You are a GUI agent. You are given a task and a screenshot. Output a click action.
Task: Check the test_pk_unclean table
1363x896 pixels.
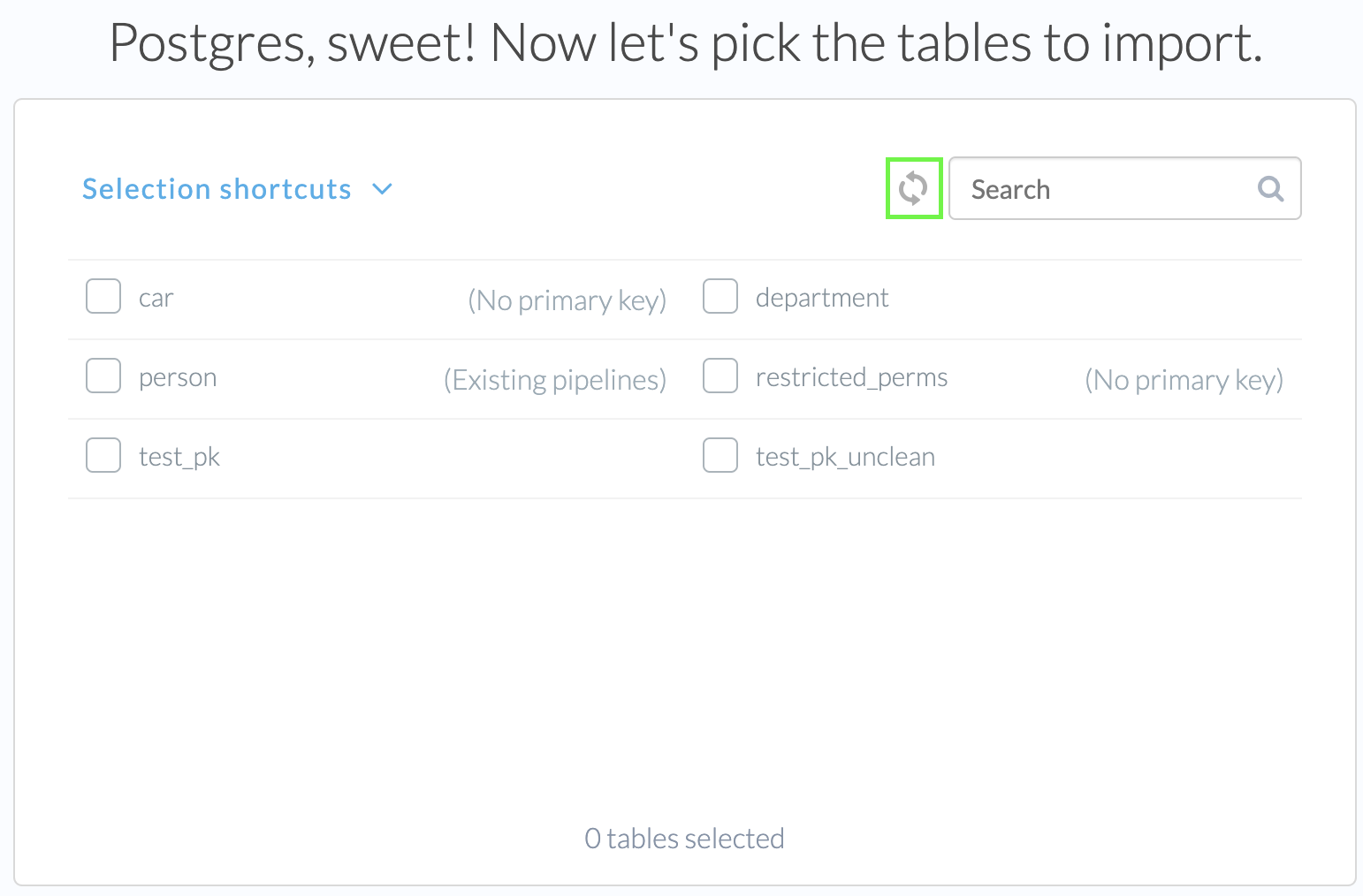720,455
